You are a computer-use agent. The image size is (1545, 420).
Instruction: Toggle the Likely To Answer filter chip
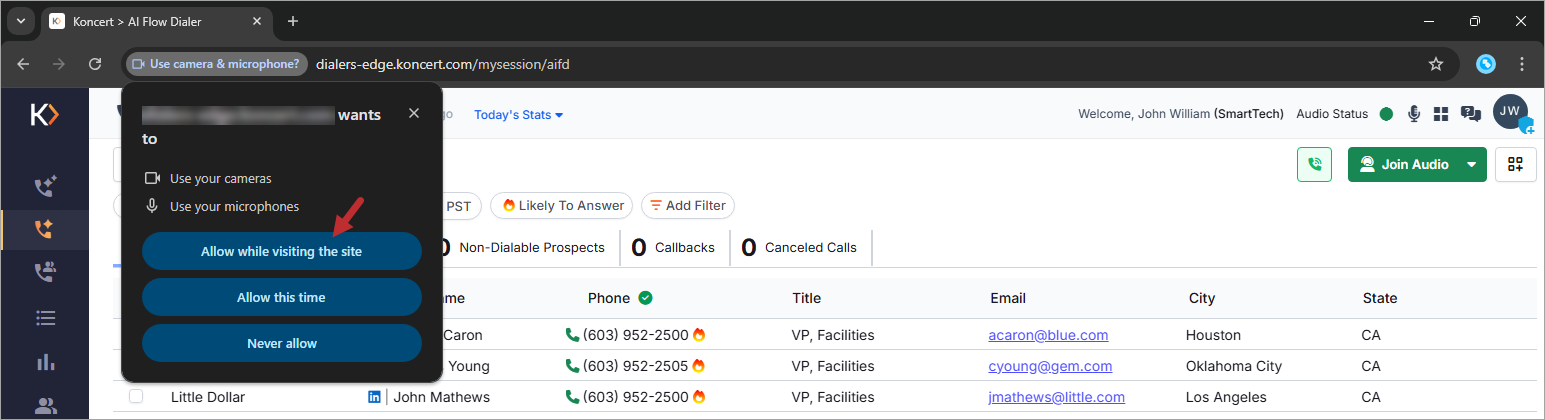561,205
